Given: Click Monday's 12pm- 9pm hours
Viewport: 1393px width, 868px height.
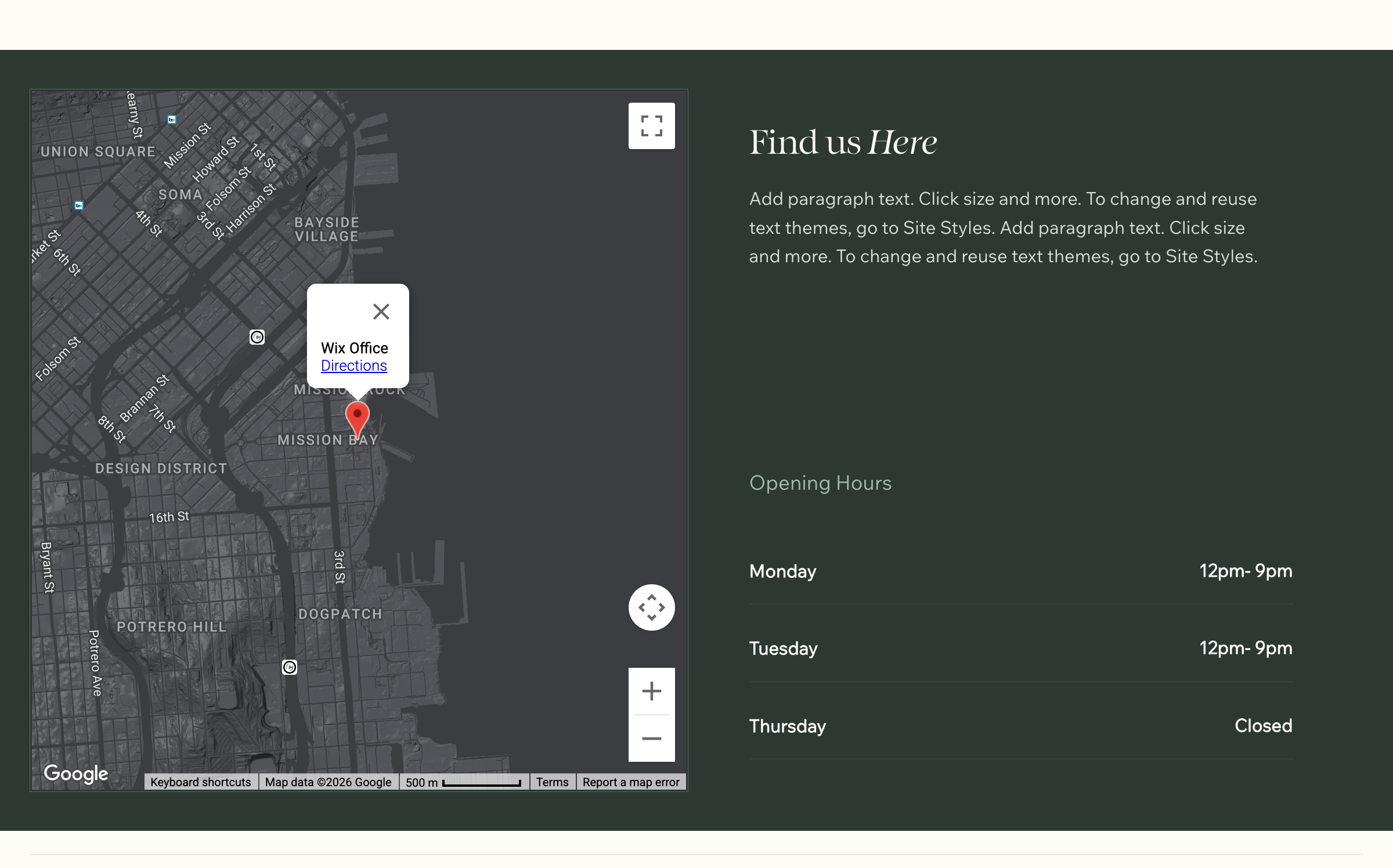Looking at the screenshot, I should (x=1246, y=571).
